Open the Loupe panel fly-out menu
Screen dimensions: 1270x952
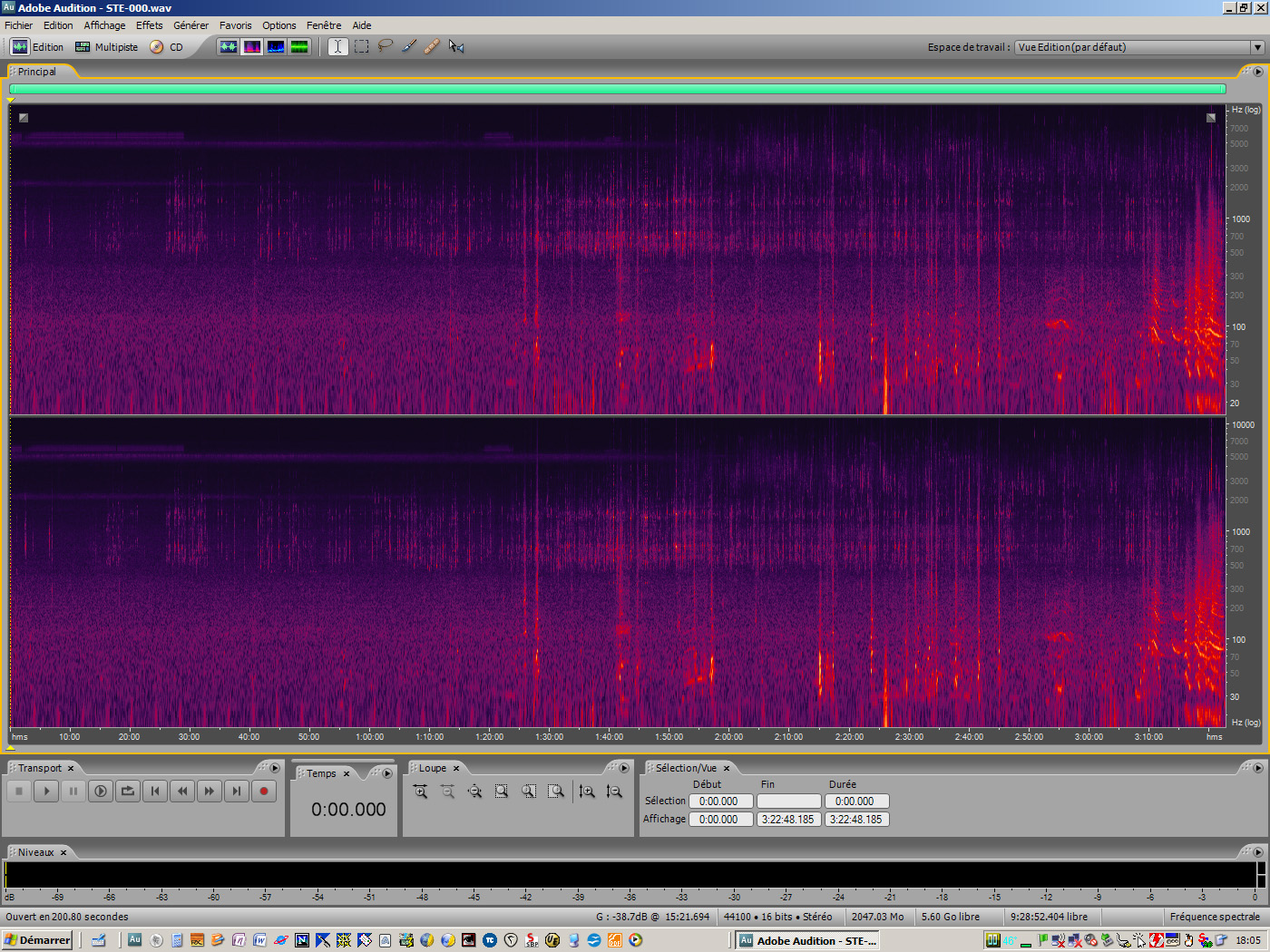coord(624,768)
